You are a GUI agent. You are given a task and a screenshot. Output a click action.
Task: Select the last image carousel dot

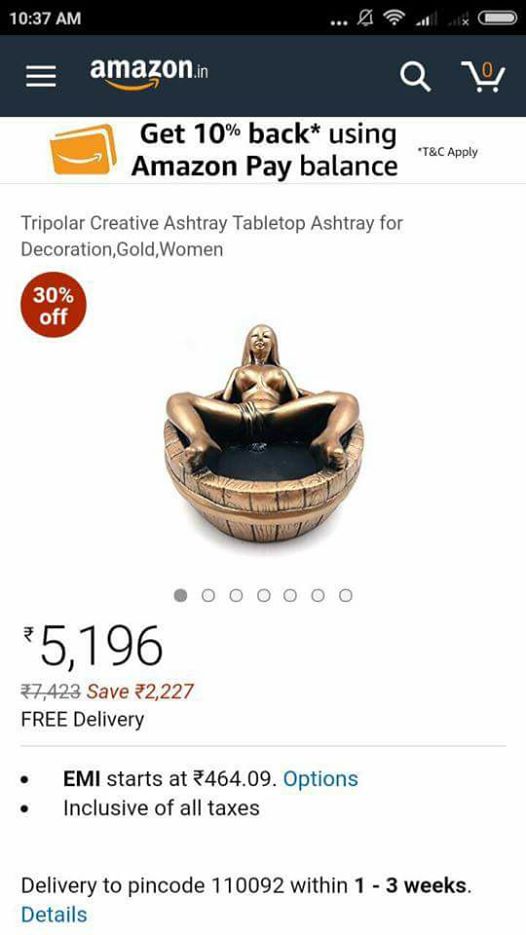345,595
